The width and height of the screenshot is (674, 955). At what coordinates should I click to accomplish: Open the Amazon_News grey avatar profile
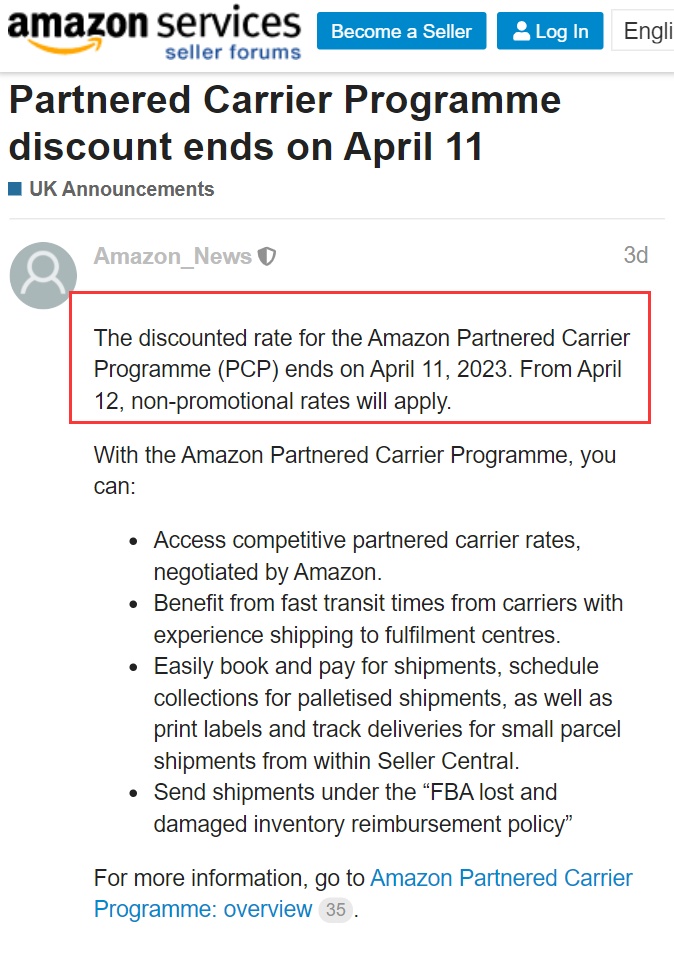coord(43,275)
